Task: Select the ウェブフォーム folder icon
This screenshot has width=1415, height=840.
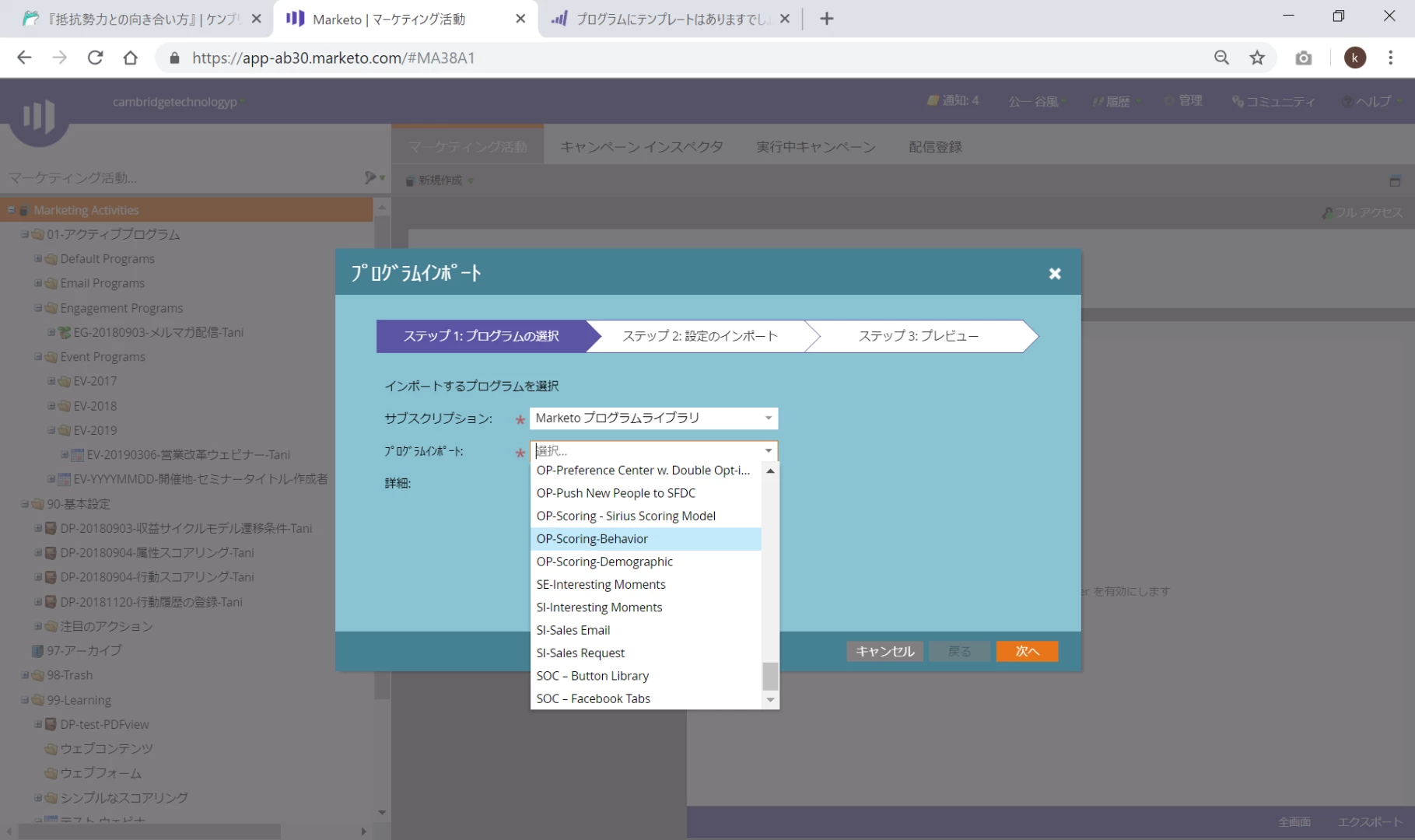Action: pos(51,773)
